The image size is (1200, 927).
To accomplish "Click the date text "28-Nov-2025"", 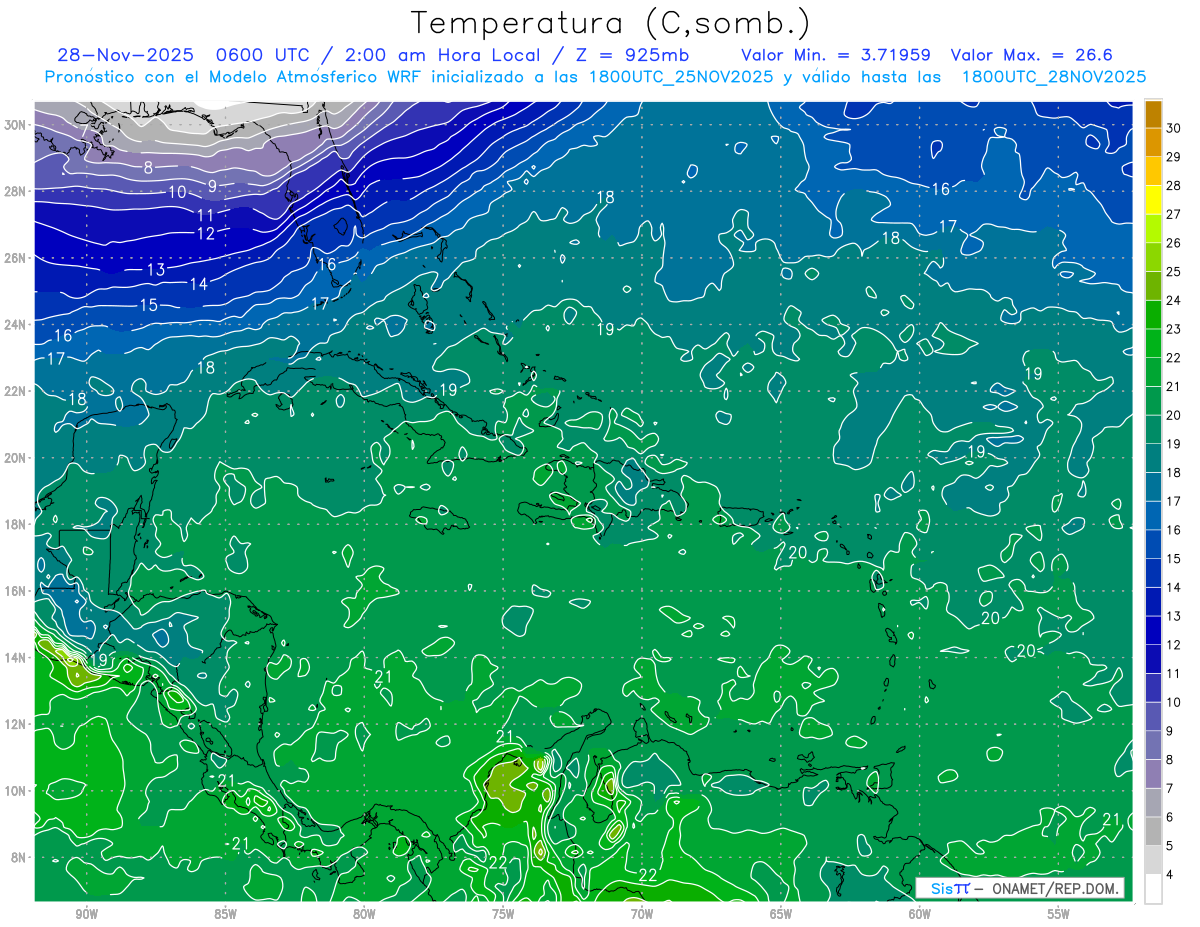I will pos(126,55).
